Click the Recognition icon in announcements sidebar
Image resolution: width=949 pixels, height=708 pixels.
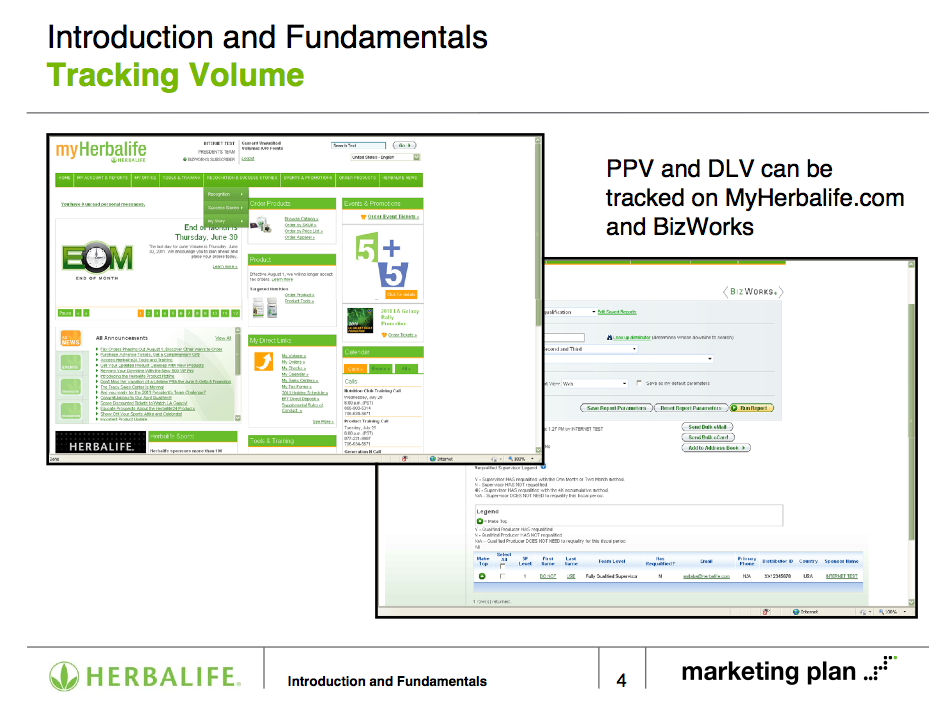(x=71, y=411)
